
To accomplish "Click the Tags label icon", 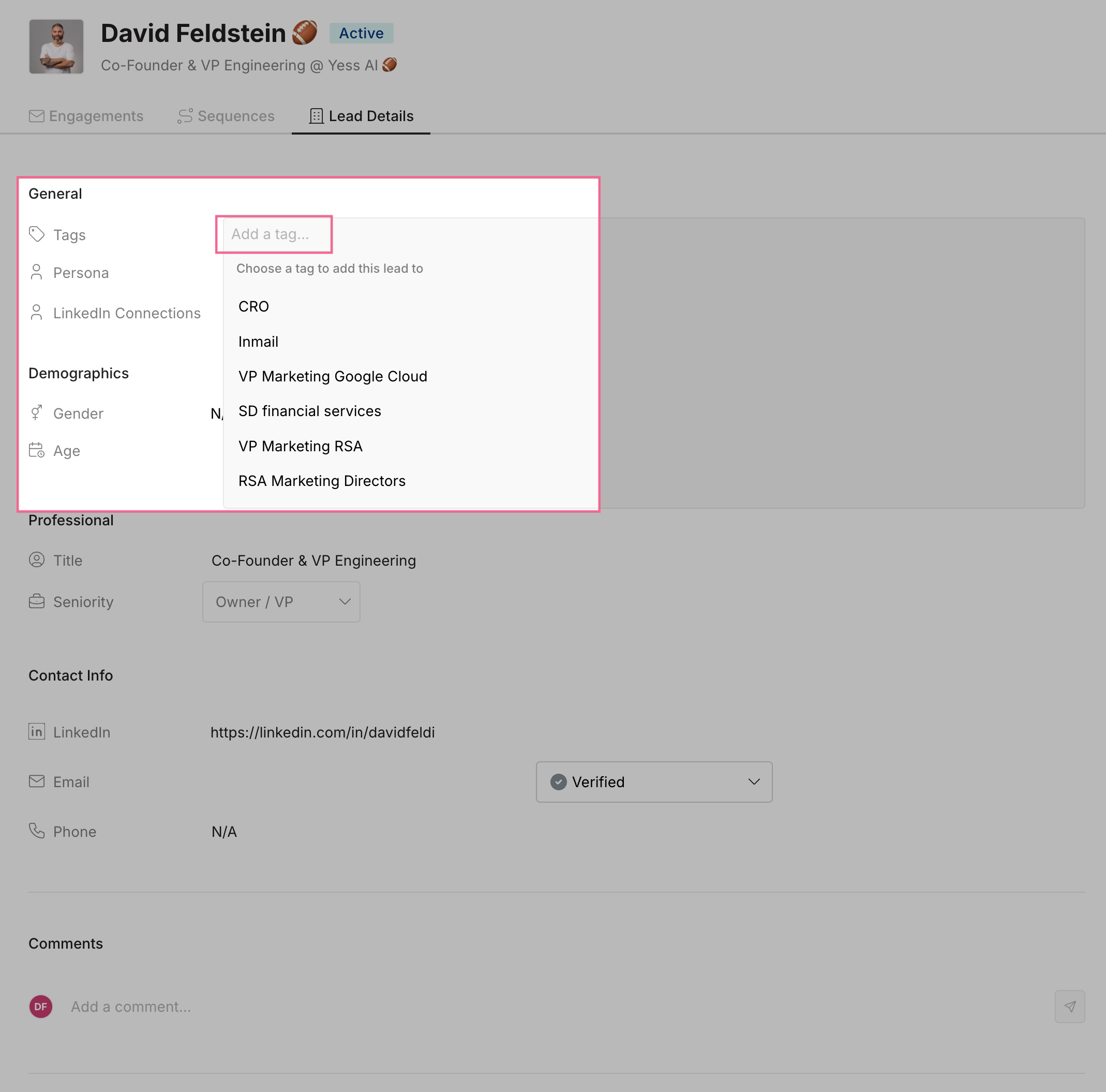I will (x=37, y=234).
